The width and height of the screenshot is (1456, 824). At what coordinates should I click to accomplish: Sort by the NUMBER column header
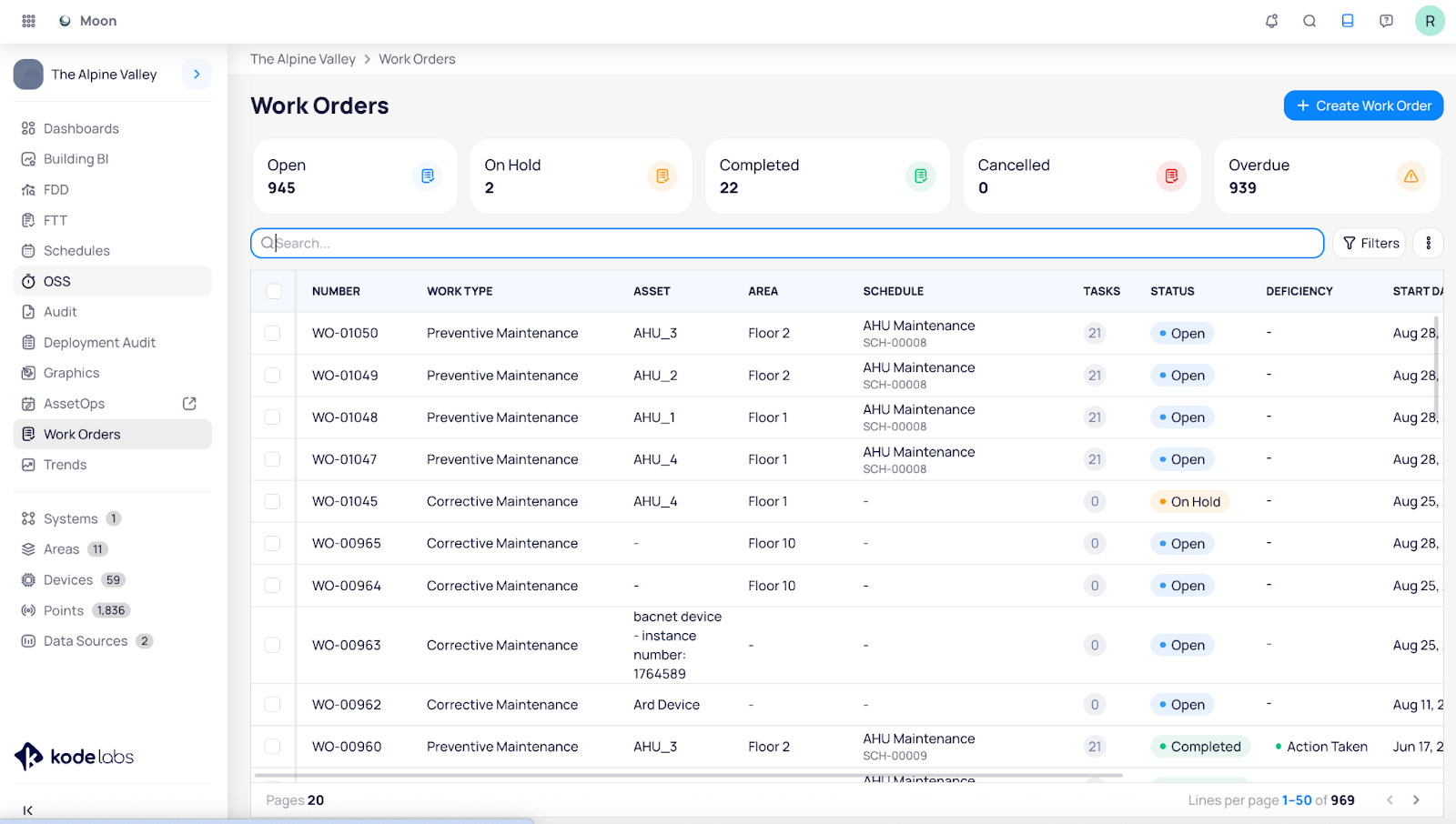tap(336, 291)
